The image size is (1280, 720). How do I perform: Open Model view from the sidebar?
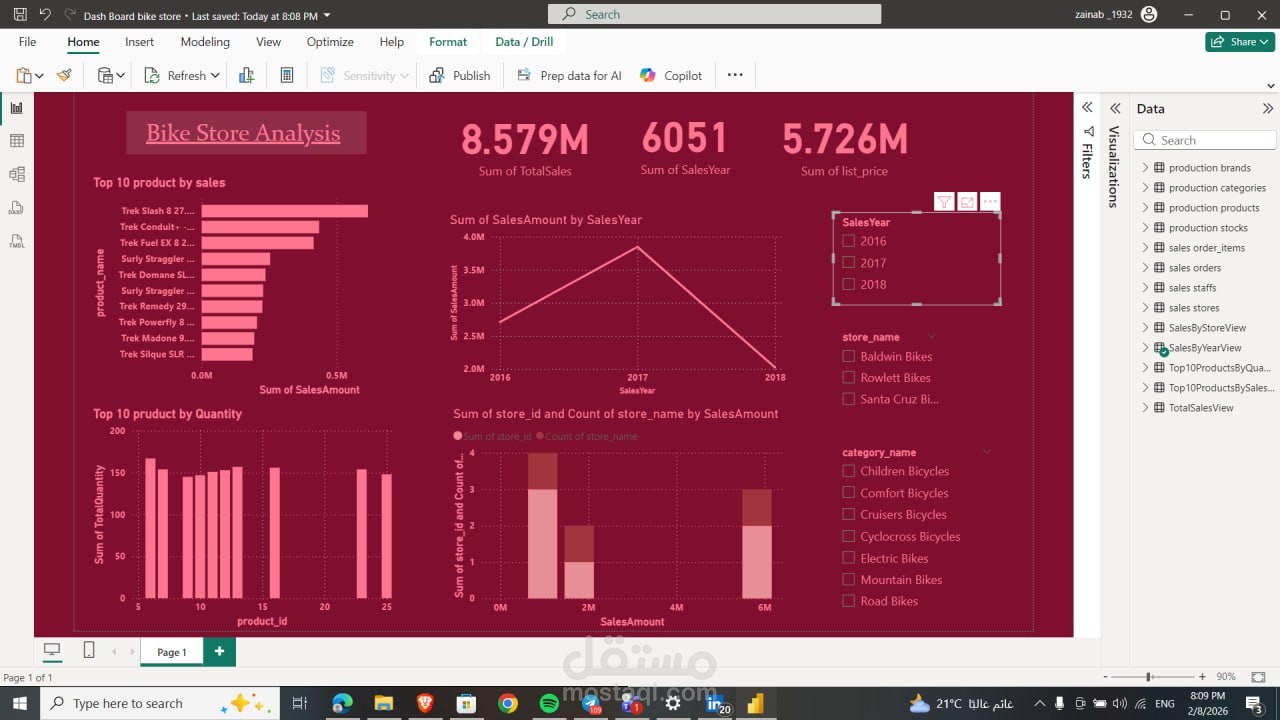[x=16, y=172]
